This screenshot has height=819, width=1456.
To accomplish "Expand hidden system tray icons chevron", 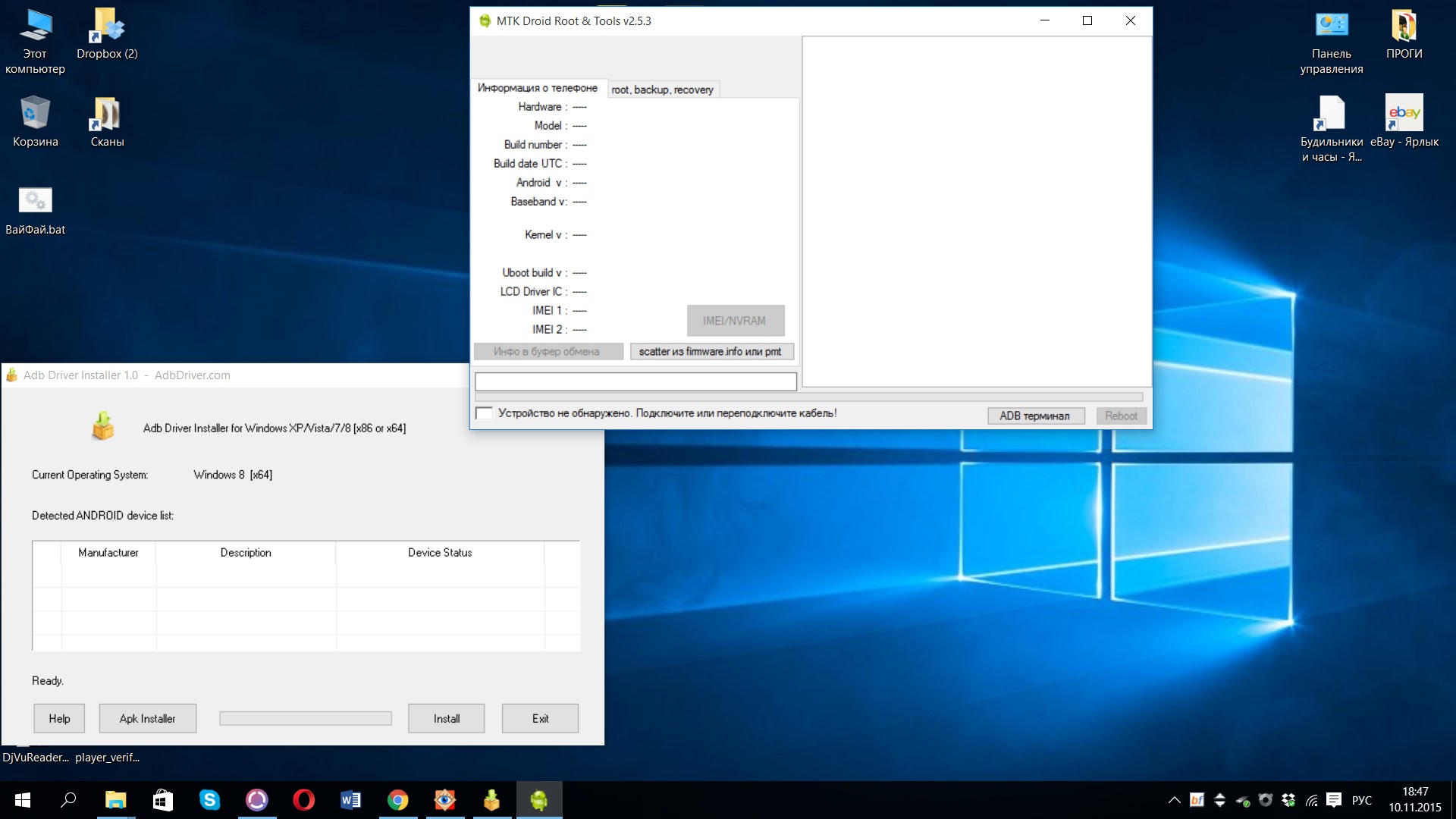I will click(1174, 800).
